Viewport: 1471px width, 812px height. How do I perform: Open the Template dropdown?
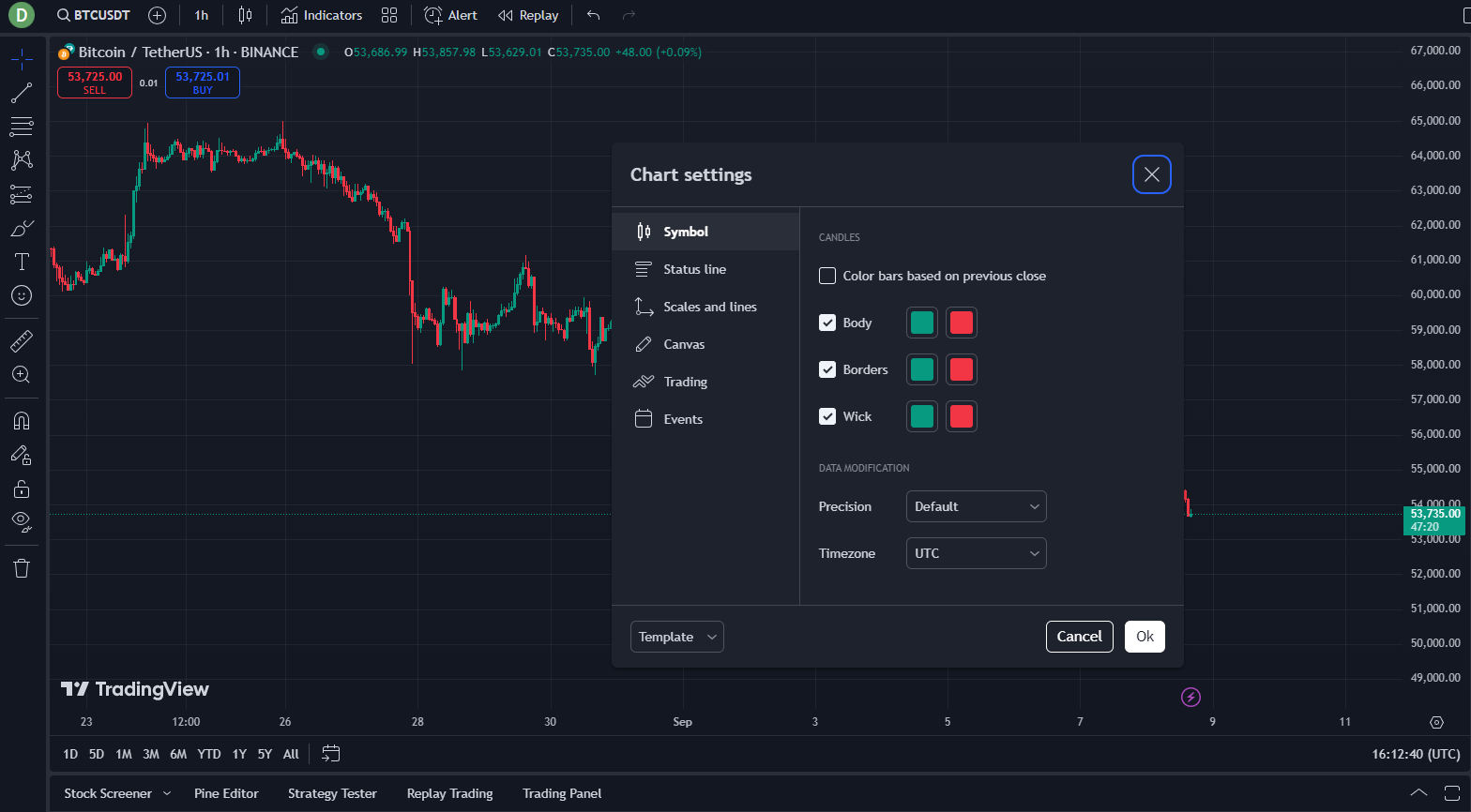[x=677, y=637]
